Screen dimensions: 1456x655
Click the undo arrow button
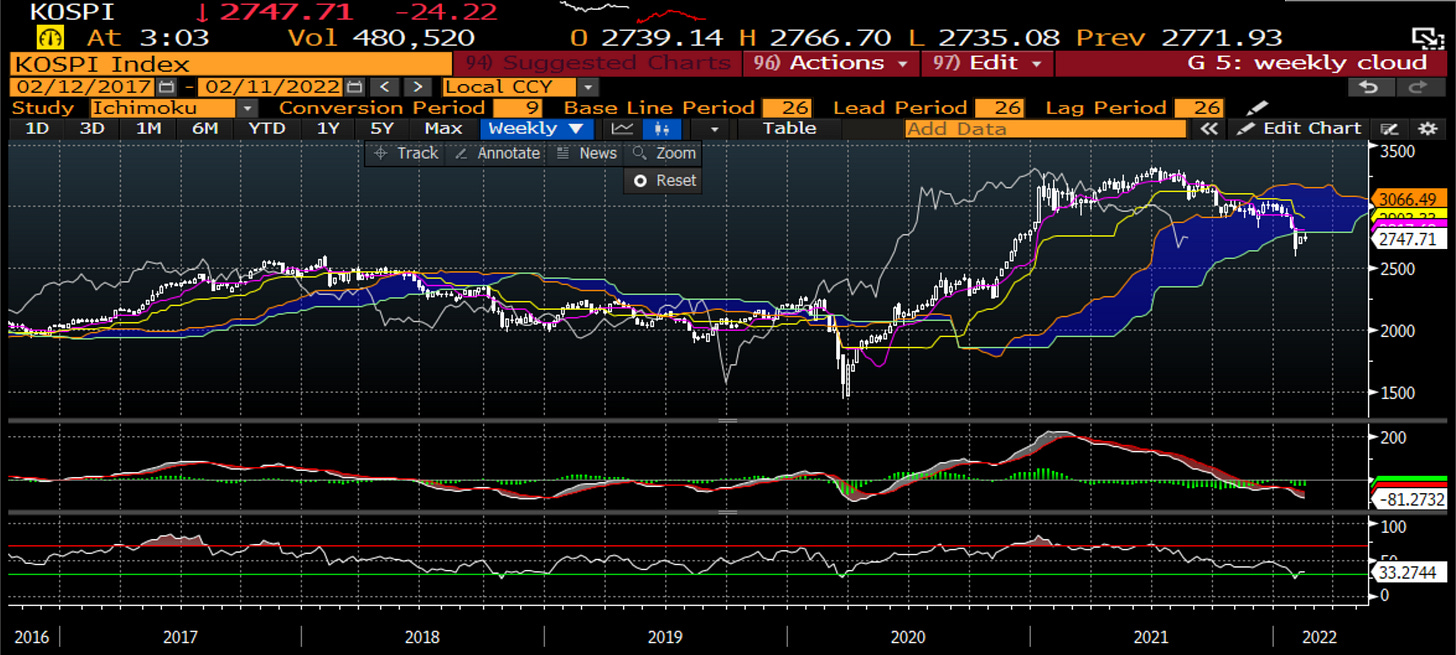point(1369,87)
